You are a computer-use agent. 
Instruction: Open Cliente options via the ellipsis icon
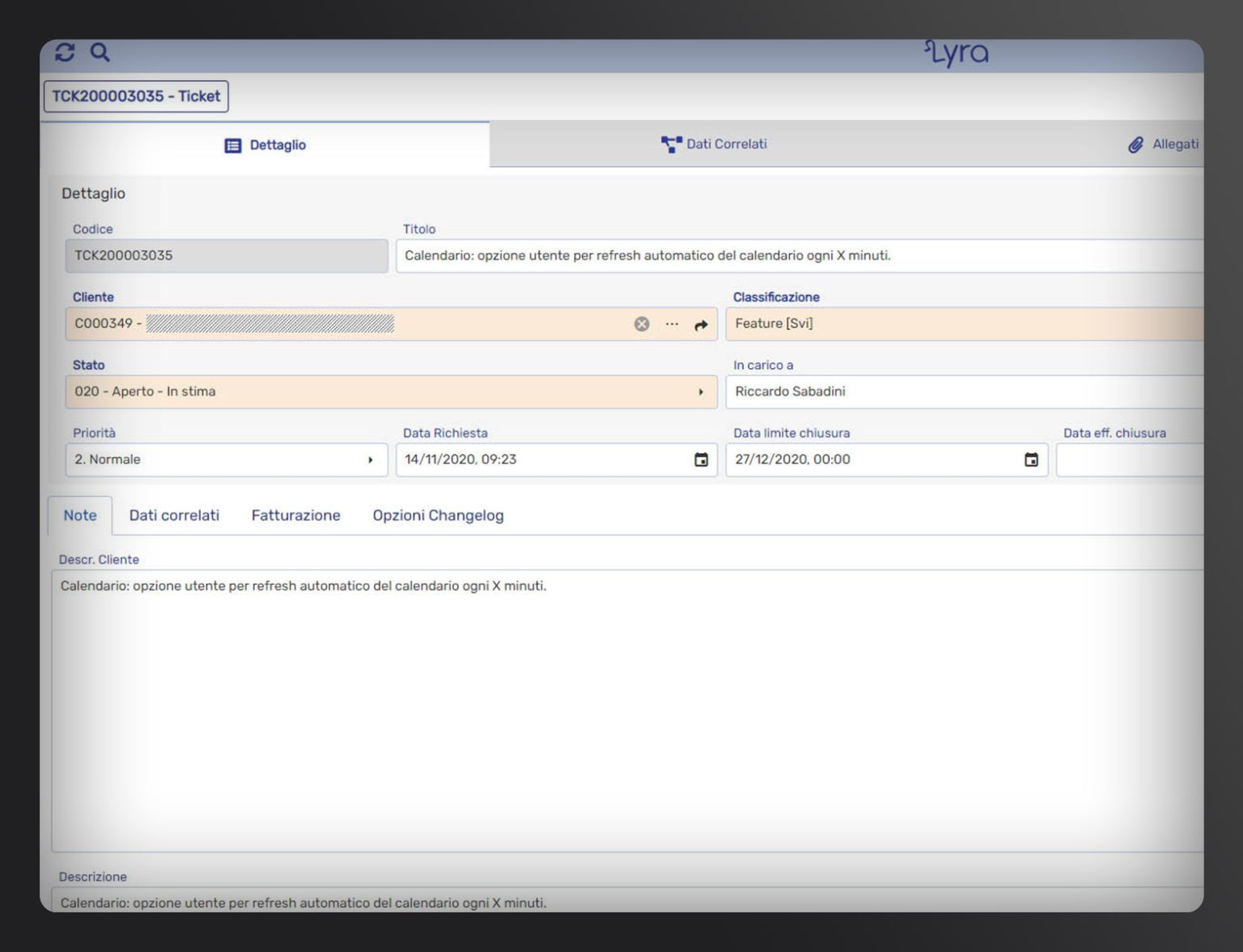[672, 324]
